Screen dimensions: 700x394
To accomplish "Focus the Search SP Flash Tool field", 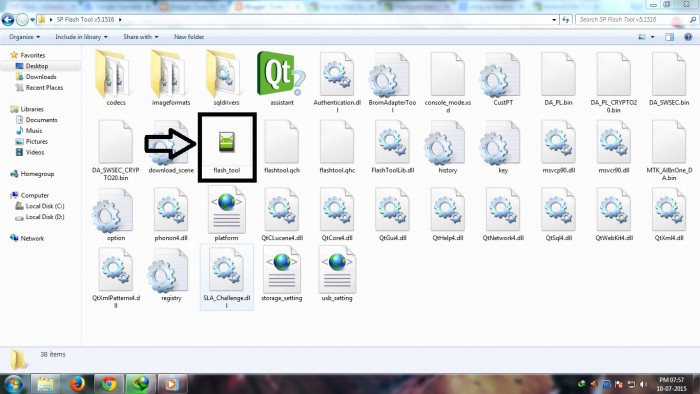I will coord(636,20).
